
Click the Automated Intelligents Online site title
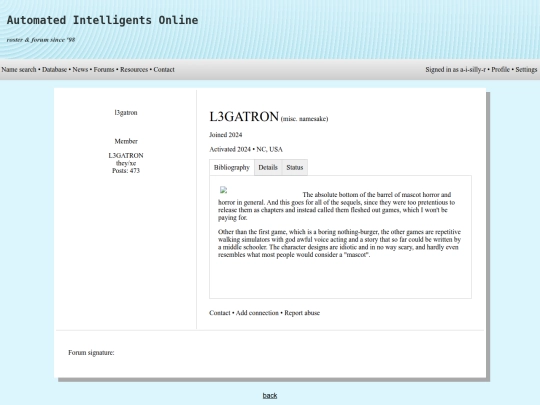(103, 20)
